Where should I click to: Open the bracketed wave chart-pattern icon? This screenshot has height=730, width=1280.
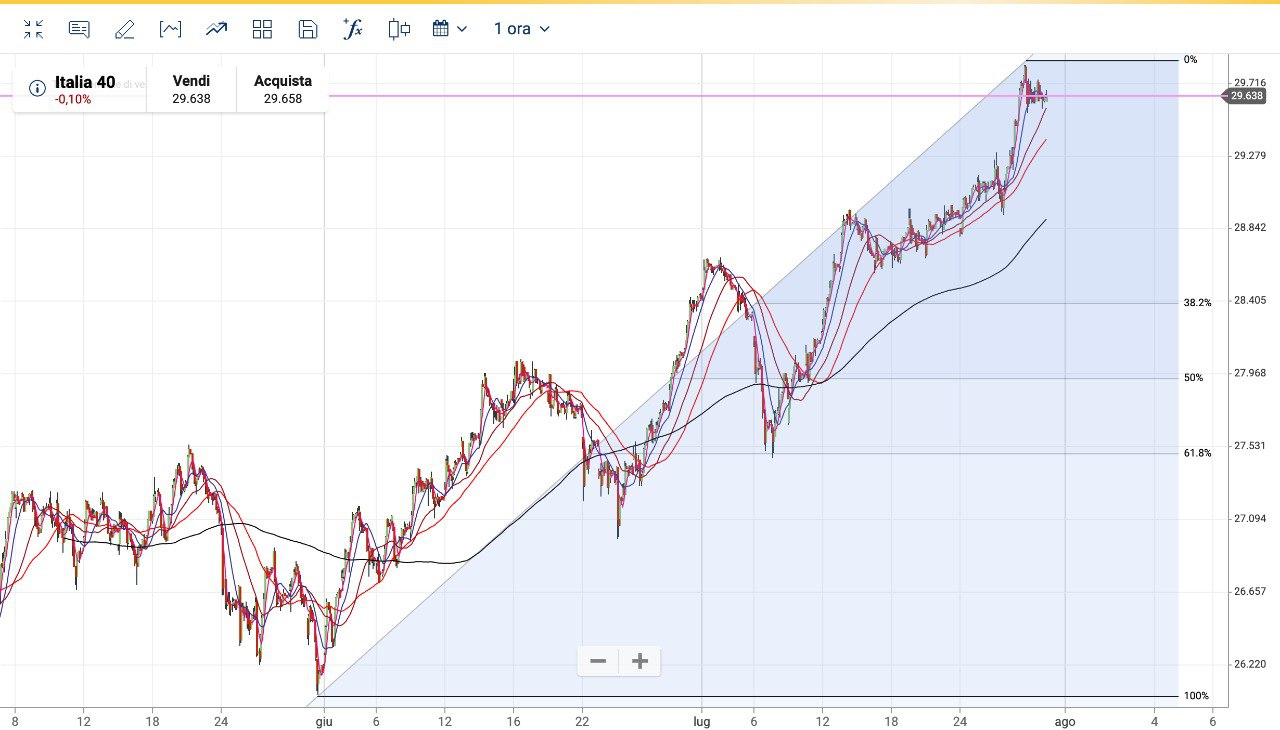point(170,29)
